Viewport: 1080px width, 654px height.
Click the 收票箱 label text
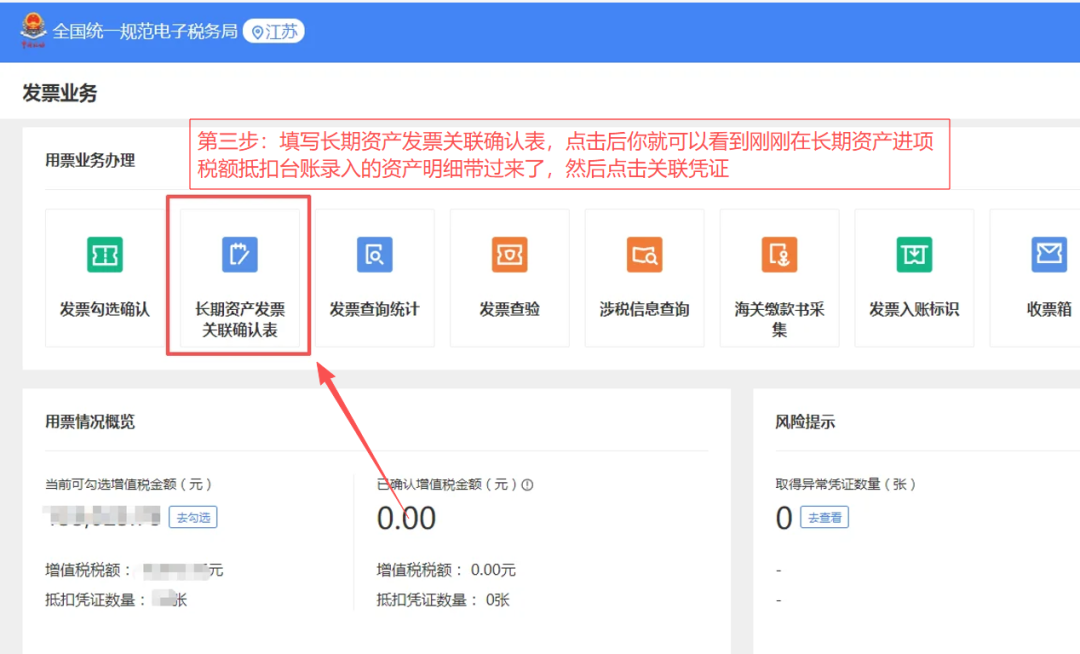point(1049,309)
